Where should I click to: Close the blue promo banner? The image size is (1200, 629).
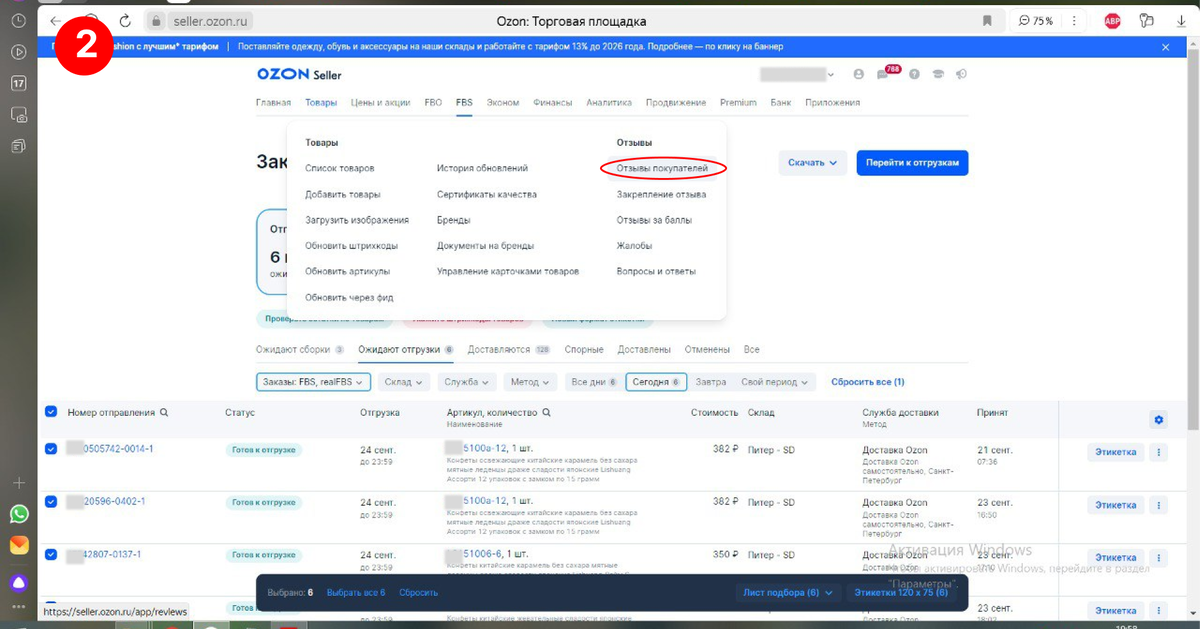click(1165, 47)
